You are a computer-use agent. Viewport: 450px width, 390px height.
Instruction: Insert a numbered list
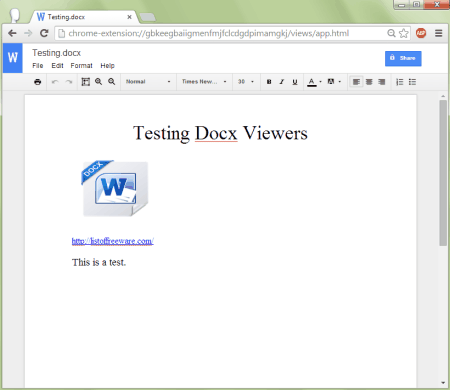400,82
